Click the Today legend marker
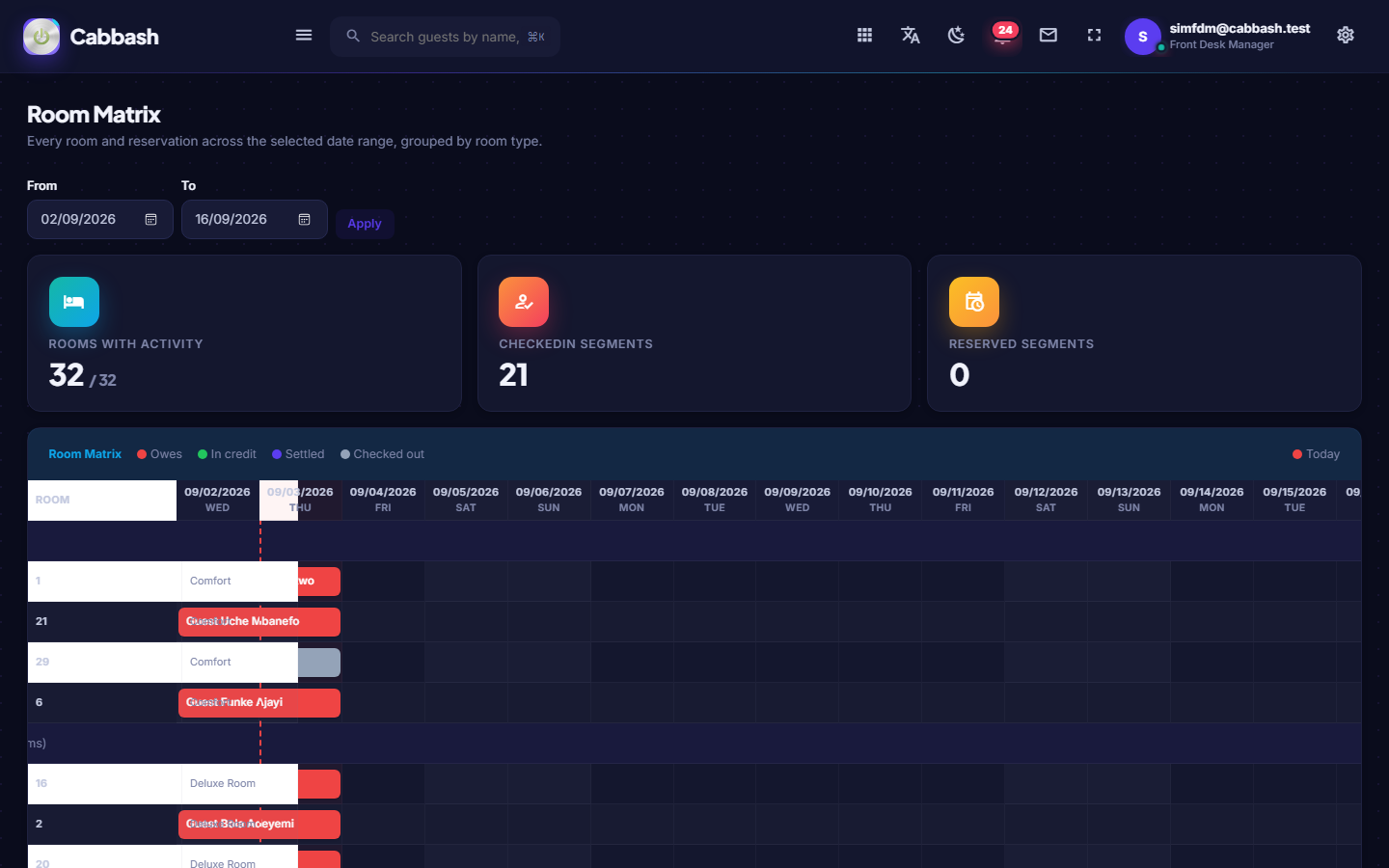Screen dimensions: 1389x868 [x=1316, y=454]
